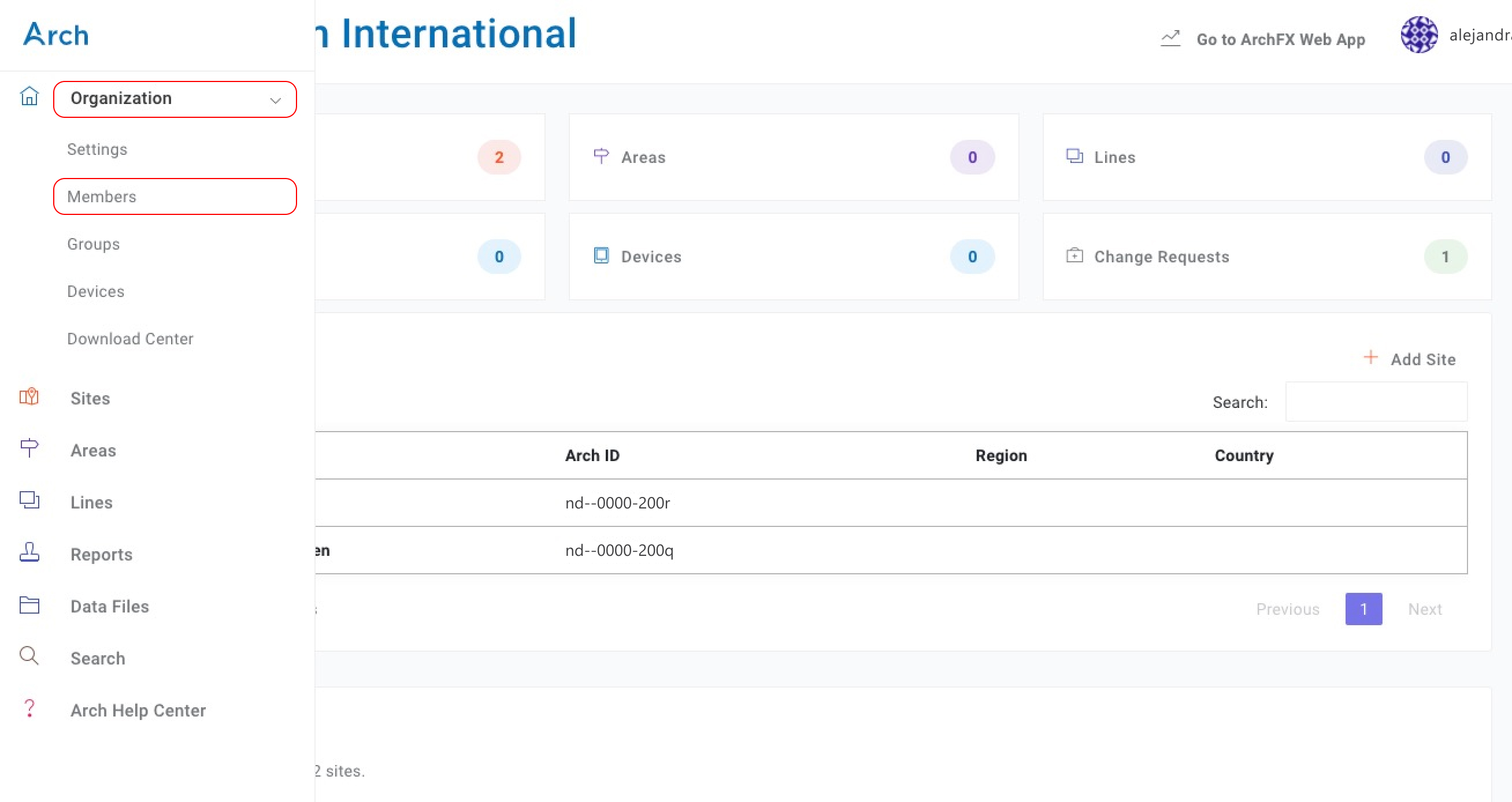Click the Lines count badge 0
Image resolution: width=1512 pixels, height=802 pixels.
point(1446,157)
